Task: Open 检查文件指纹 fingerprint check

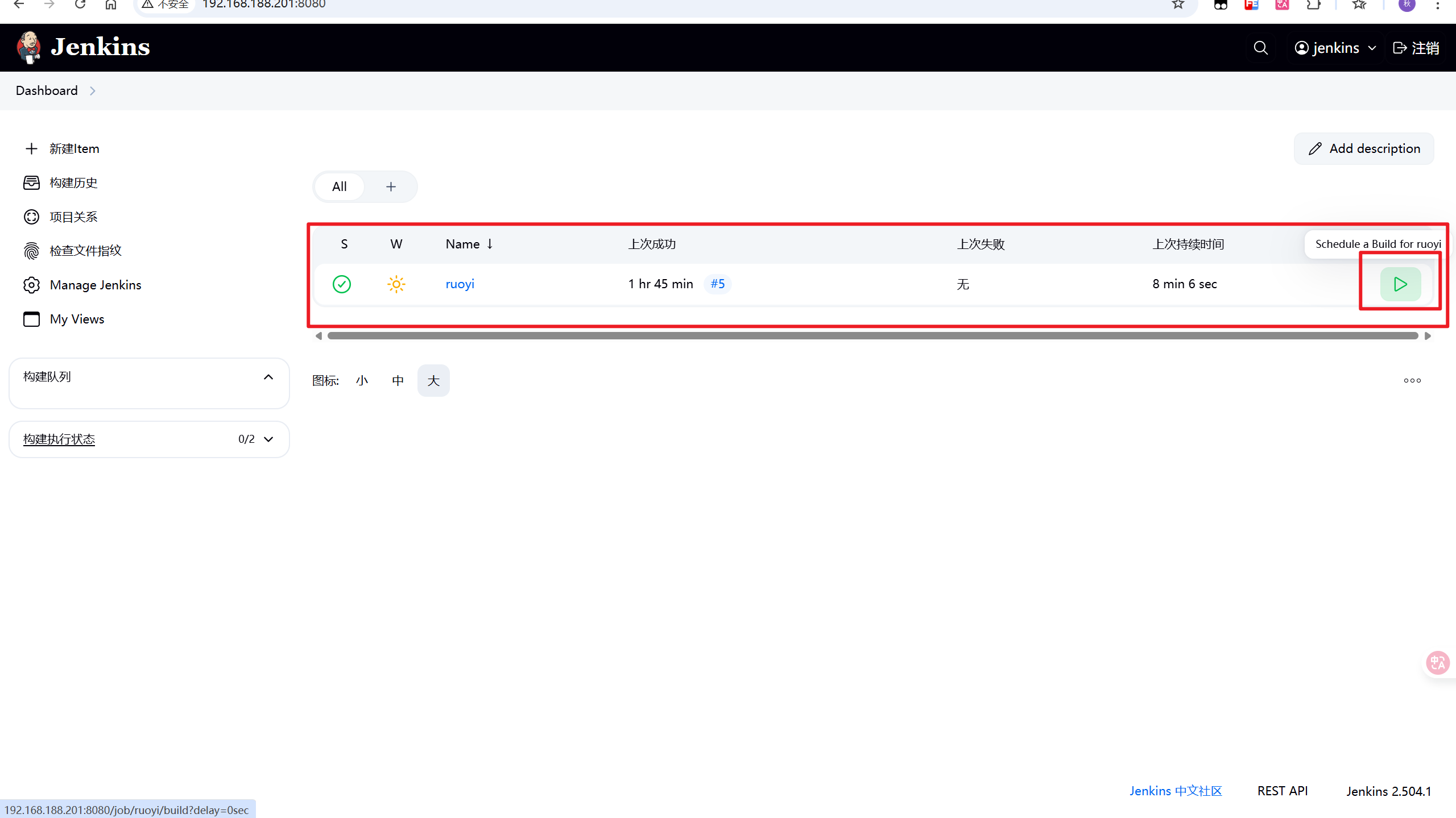Action: click(85, 251)
